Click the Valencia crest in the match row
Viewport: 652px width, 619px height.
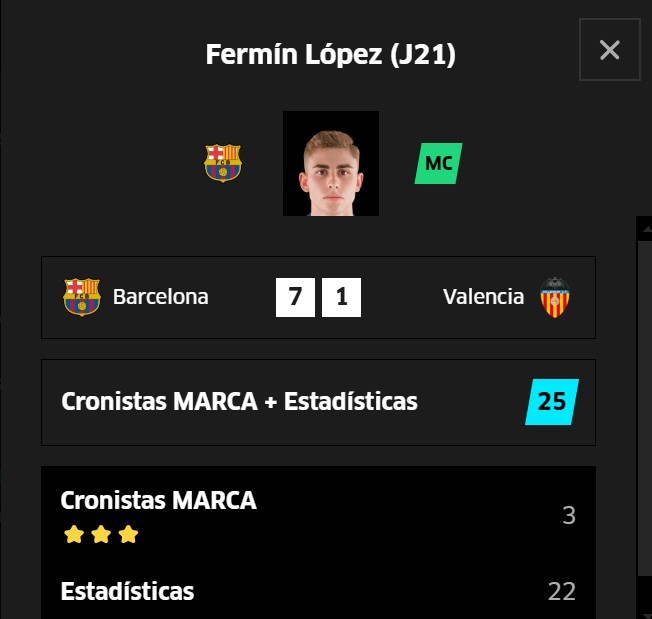tap(555, 297)
